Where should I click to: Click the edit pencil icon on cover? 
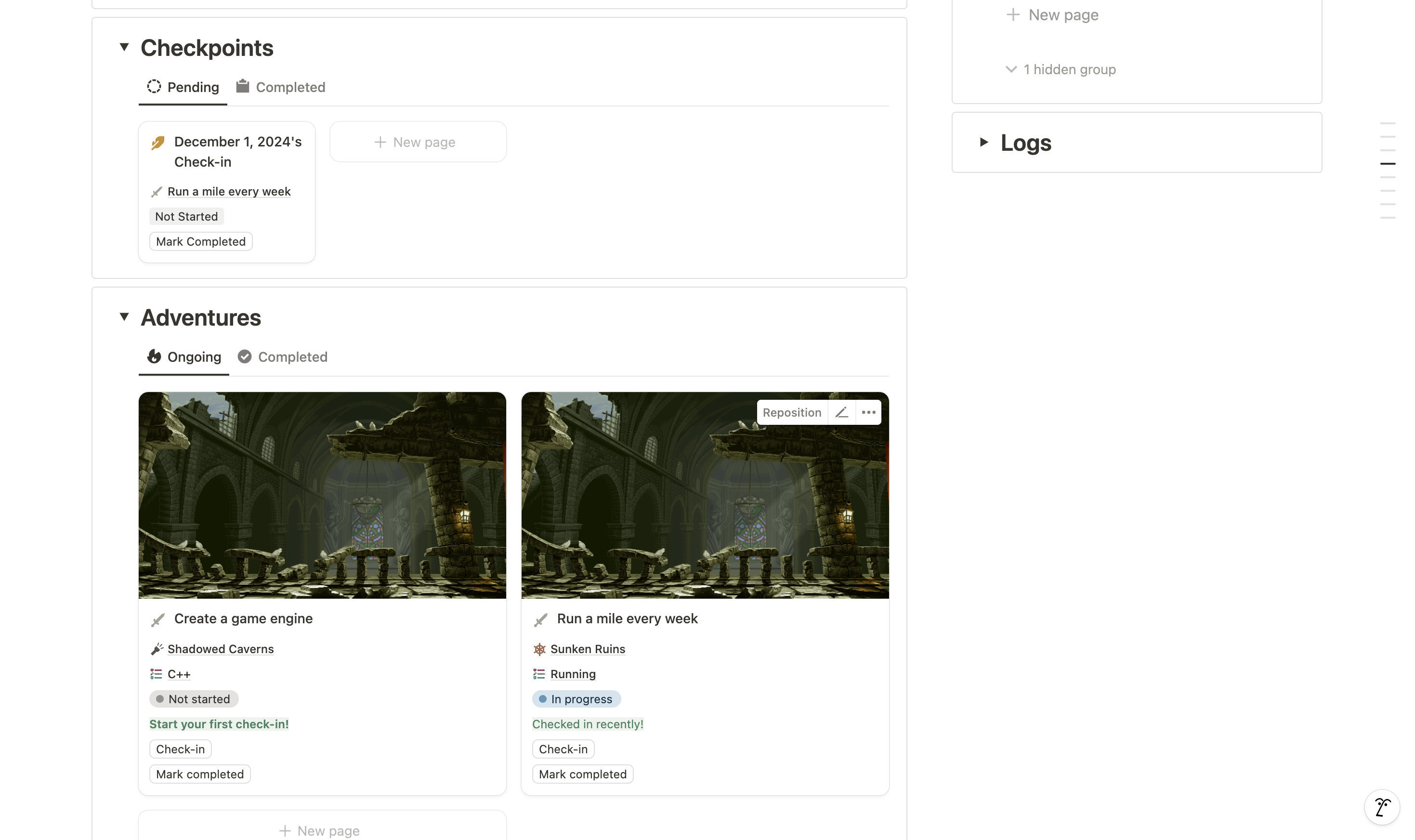coord(841,413)
